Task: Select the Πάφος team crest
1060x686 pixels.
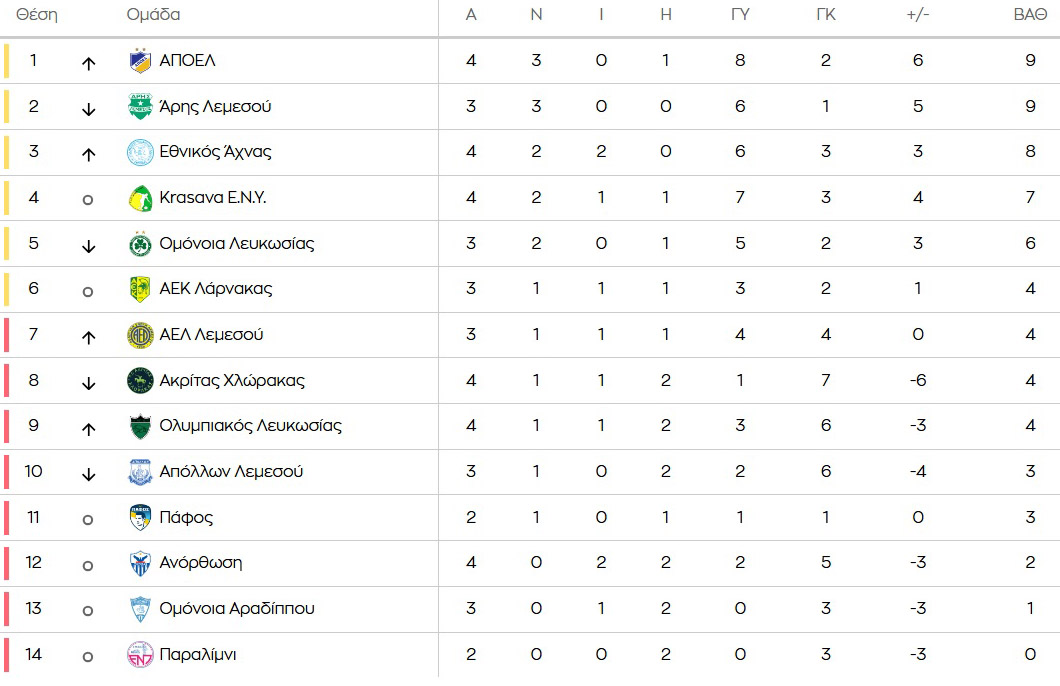Action: [x=140, y=518]
